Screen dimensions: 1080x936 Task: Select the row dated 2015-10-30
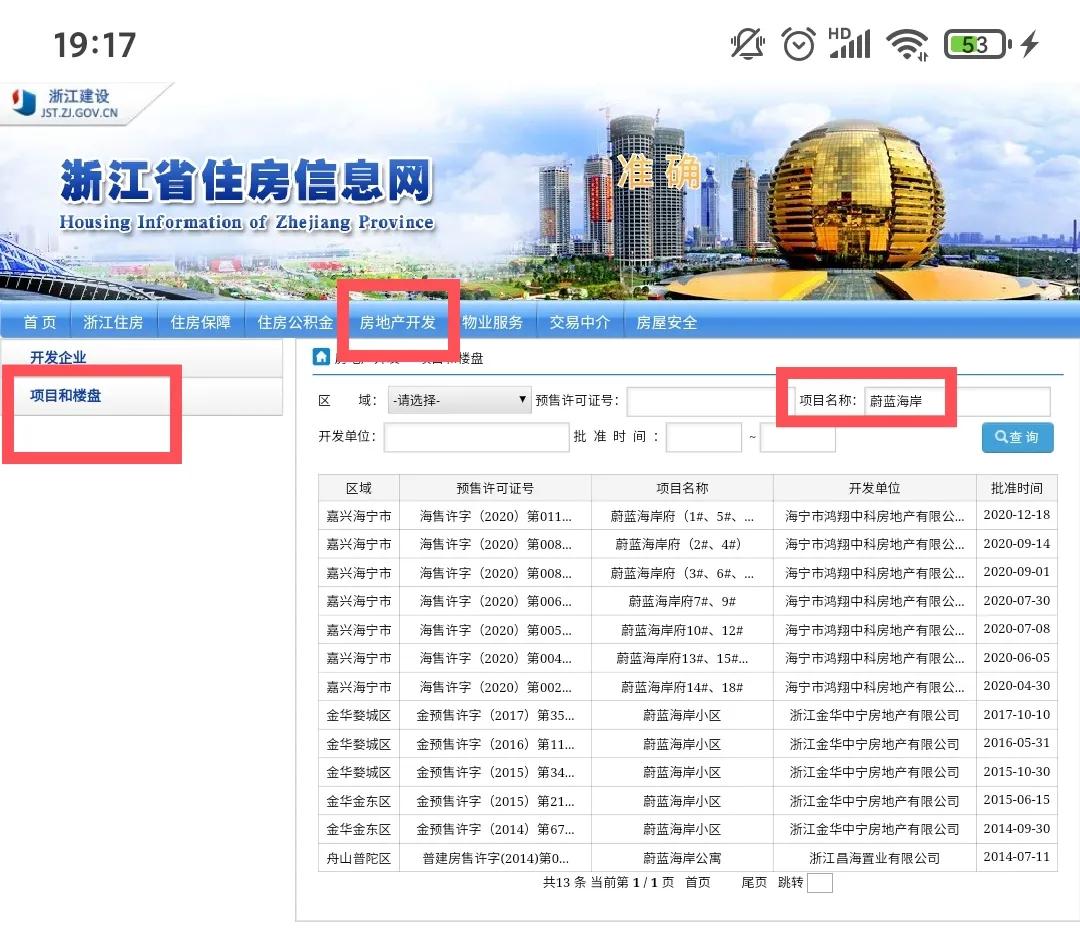(x=687, y=773)
